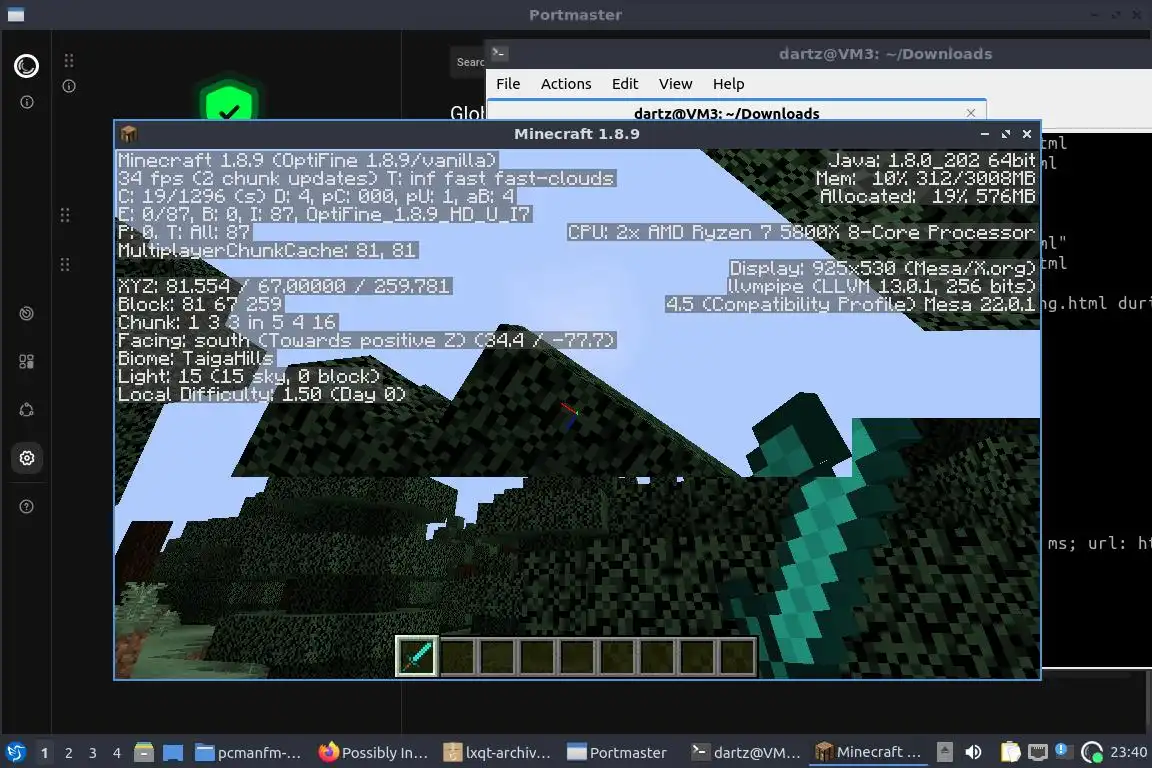Select the diamond sword hotbar slot
The height and width of the screenshot is (768, 1152).
(417, 656)
